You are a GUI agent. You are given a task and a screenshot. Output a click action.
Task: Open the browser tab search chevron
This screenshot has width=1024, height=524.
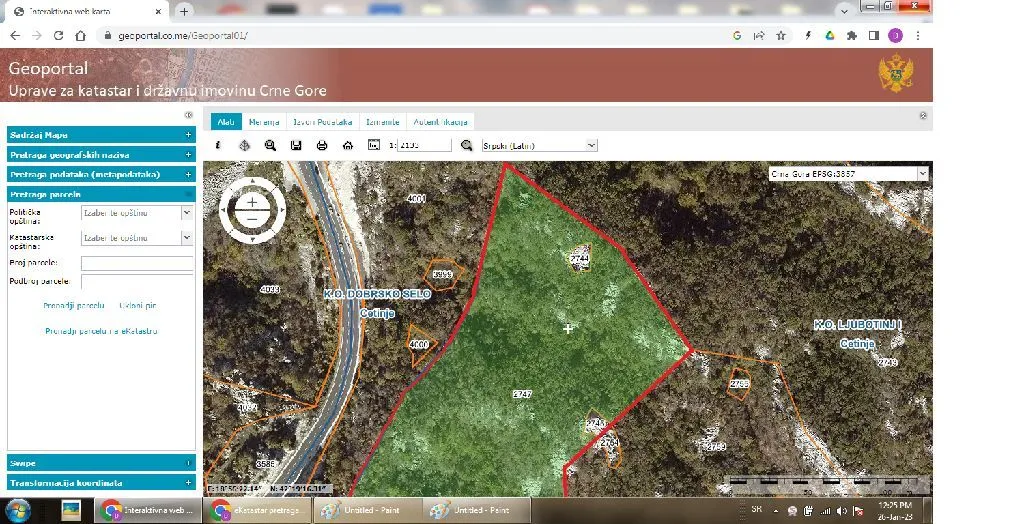click(844, 11)
